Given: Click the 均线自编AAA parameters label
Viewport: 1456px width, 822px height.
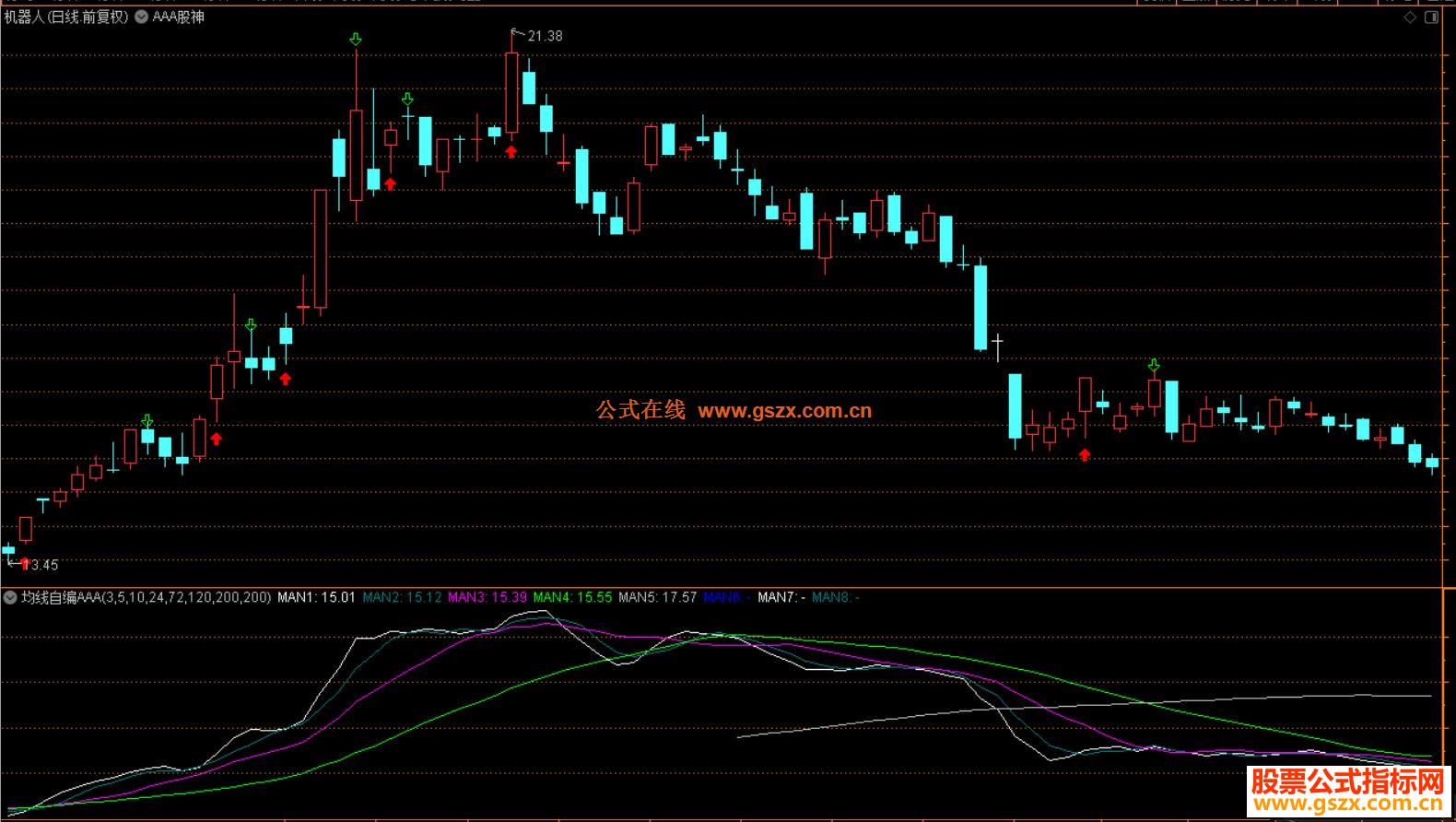Looking at the screenshot, I should 147,597.
